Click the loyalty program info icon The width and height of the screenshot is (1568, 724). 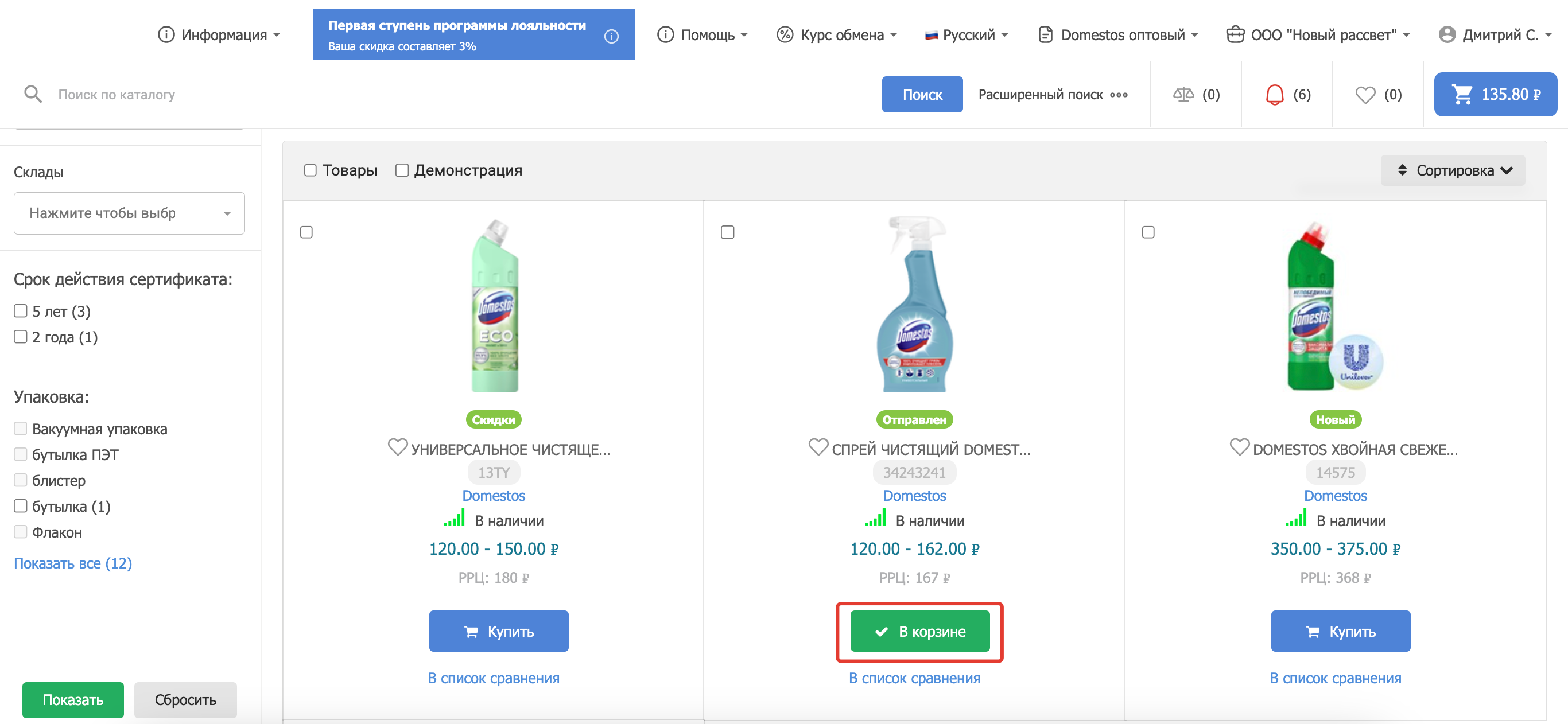611,37
